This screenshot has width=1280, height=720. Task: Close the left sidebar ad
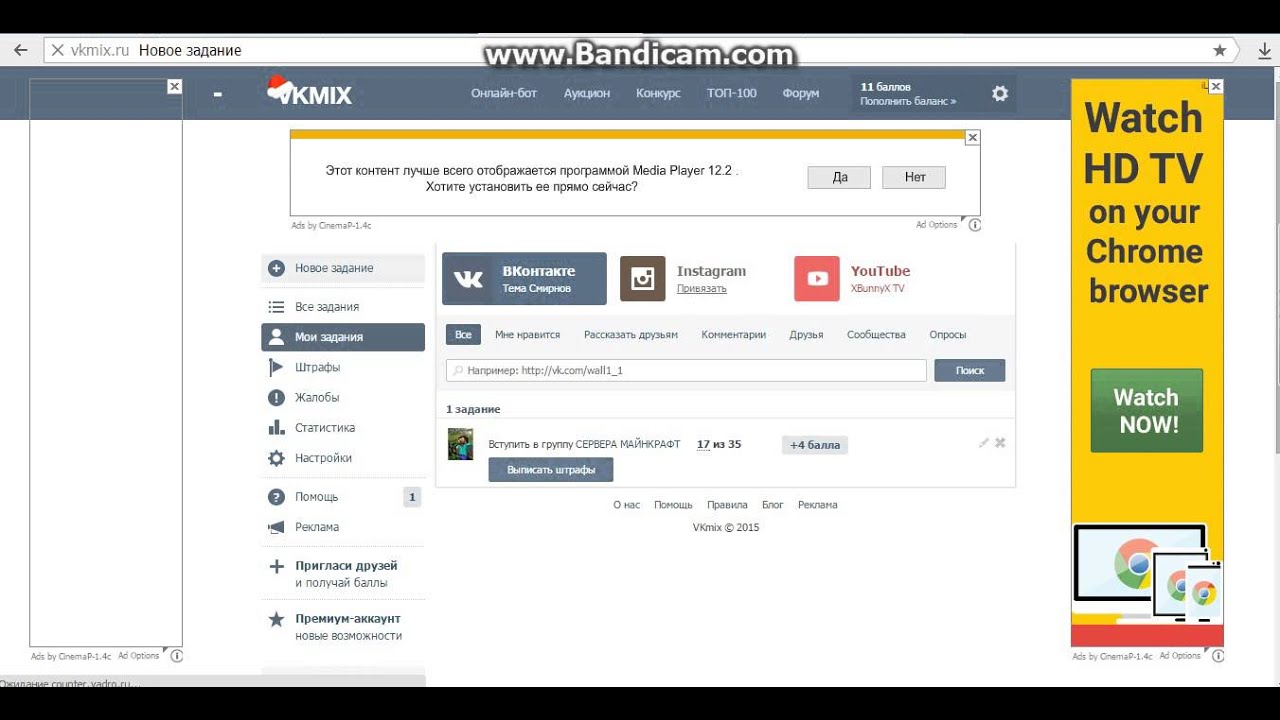pos(175,87)
